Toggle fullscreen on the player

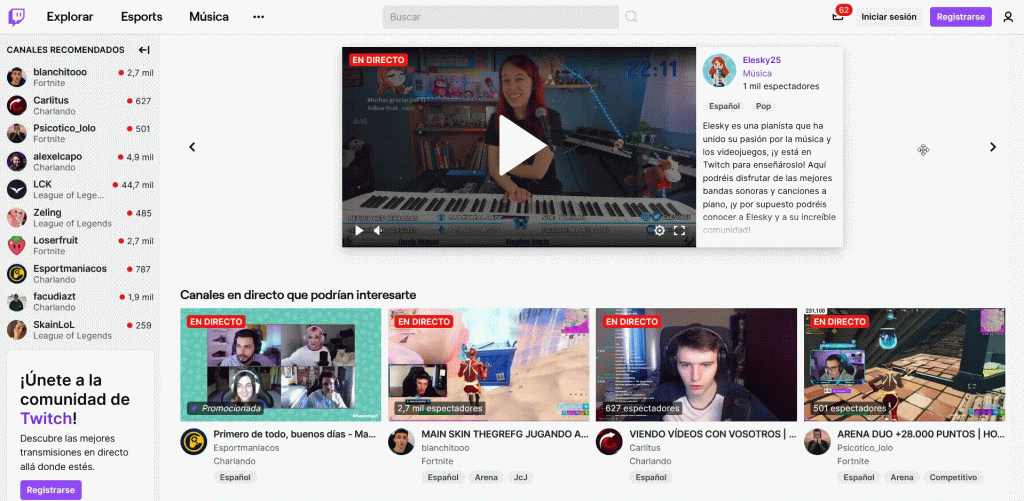point(679,230)
